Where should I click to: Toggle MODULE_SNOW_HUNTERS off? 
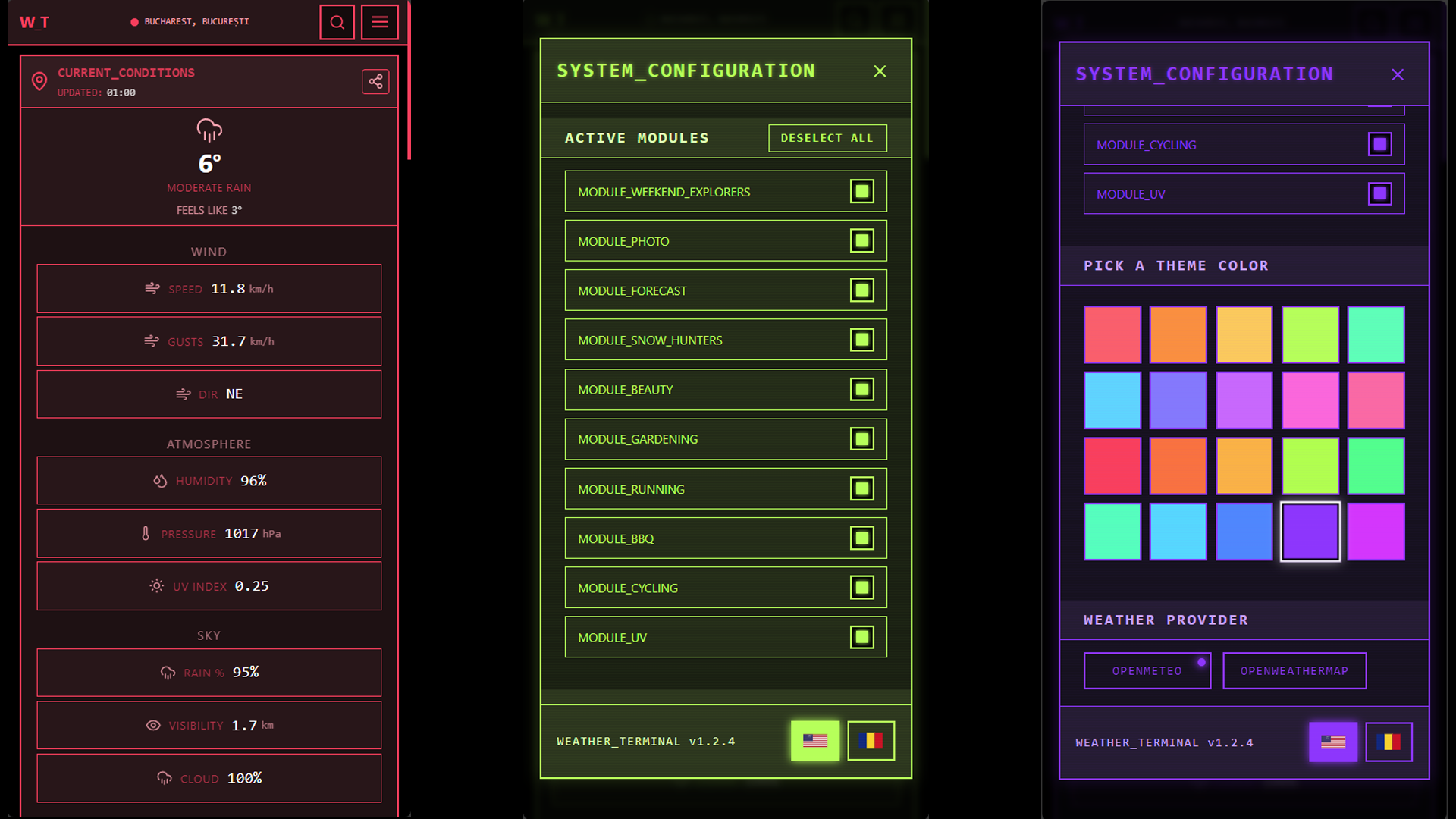(x=861, y=340)
